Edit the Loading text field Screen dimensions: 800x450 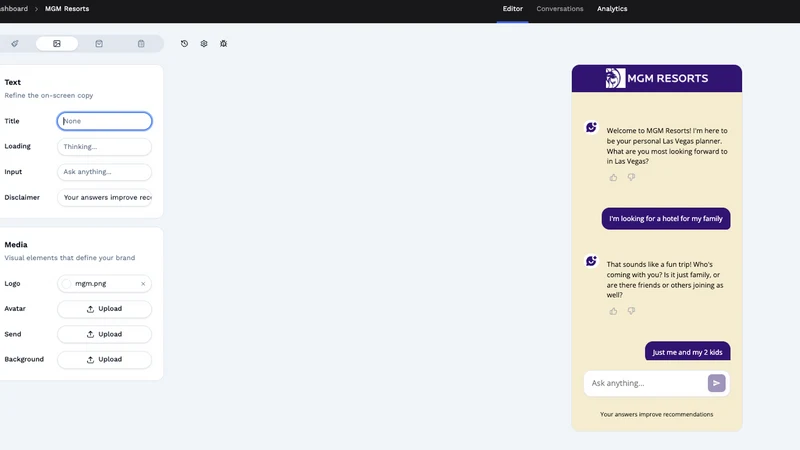coord(104,146)
